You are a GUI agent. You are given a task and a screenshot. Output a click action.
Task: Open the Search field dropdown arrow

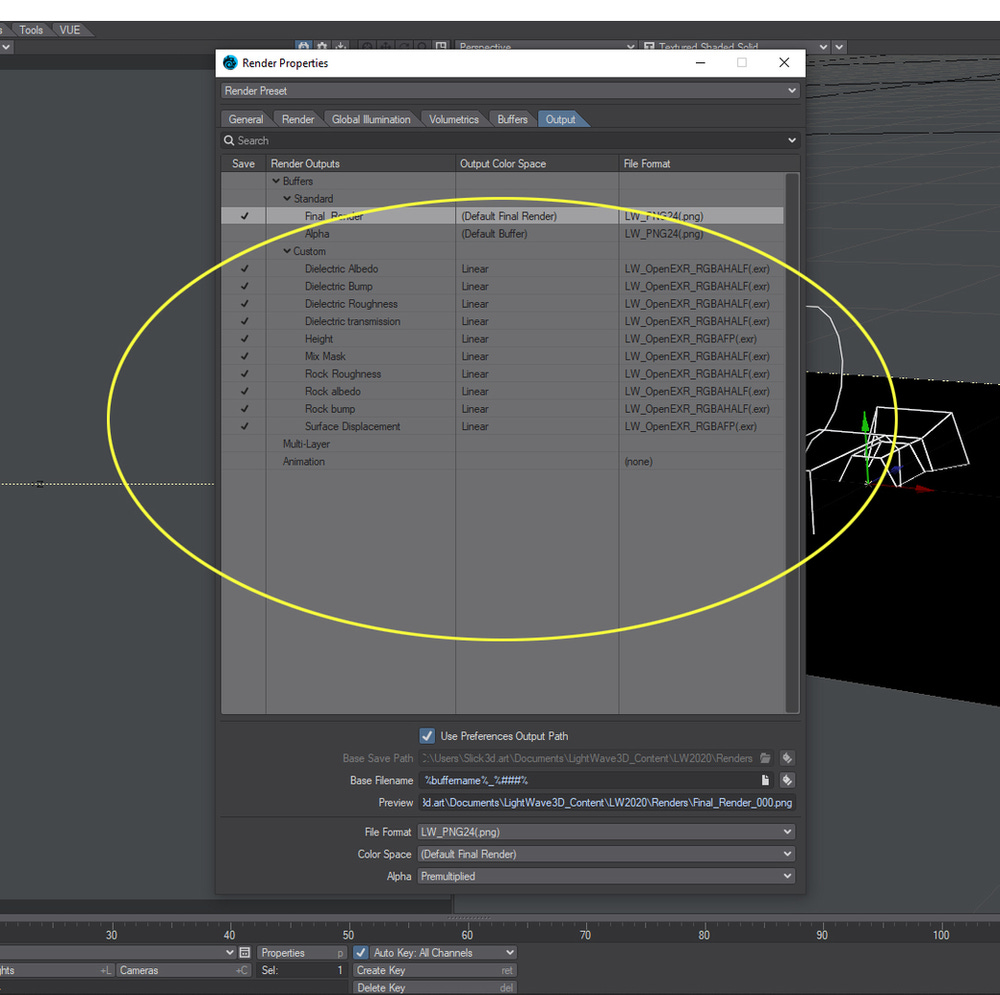click(791, 140)
